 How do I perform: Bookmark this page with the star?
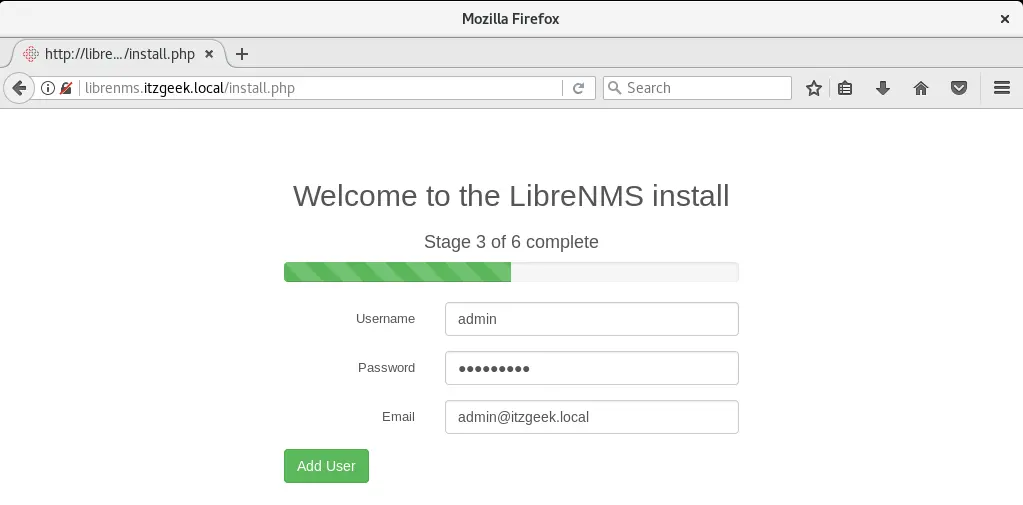814,88
